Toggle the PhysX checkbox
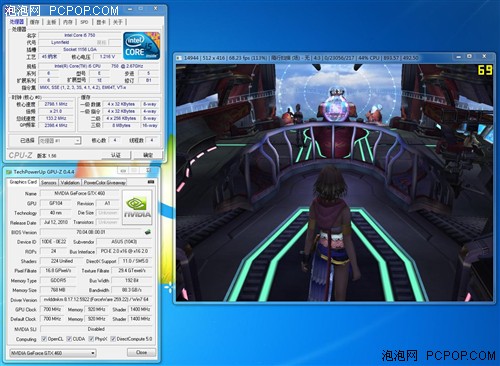Viewport: 500px width, 366px height. (x=91, y=339)
